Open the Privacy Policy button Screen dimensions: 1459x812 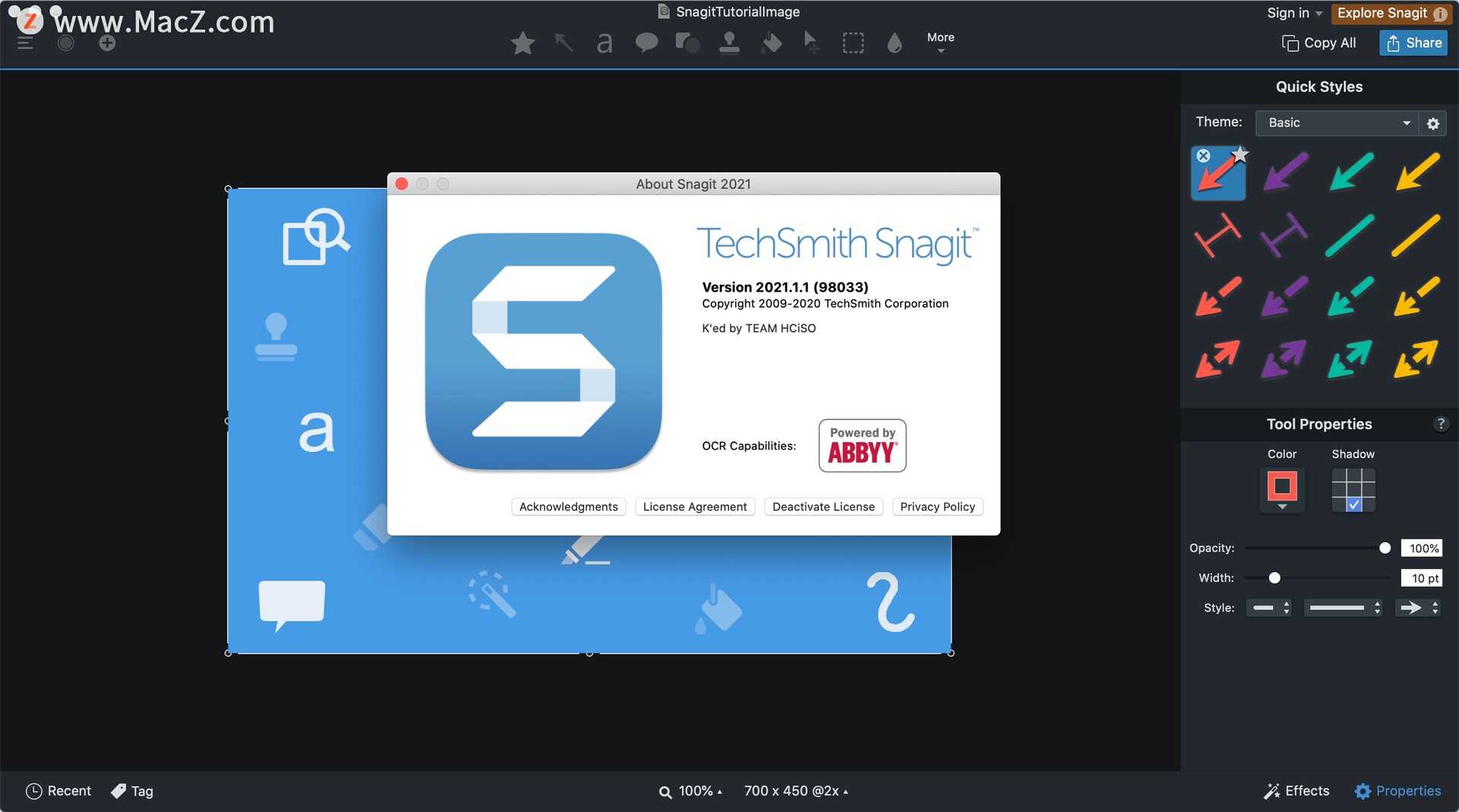pyautogui.click(x=937, y=507)
